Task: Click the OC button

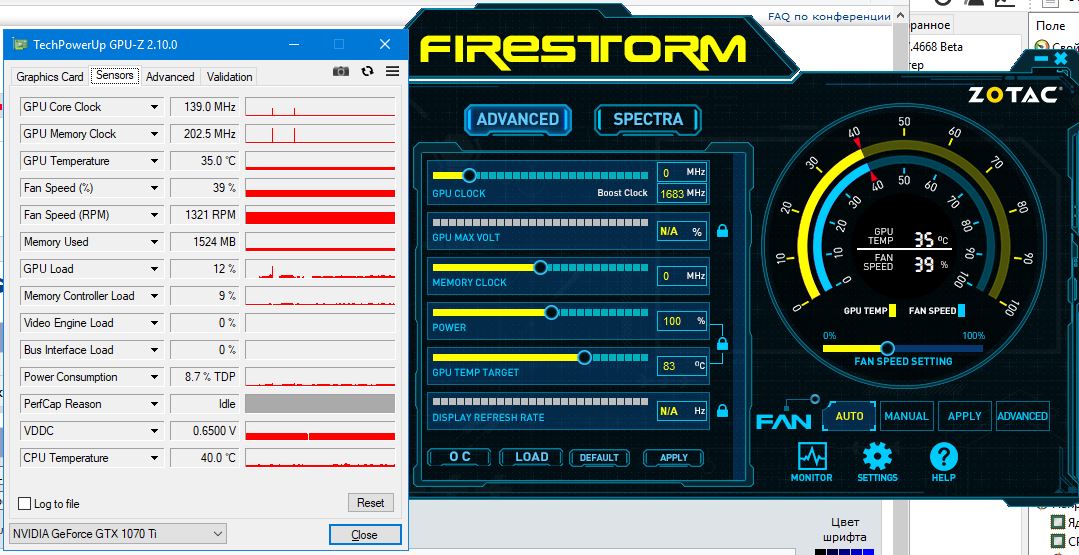Action: click(460, 457)
